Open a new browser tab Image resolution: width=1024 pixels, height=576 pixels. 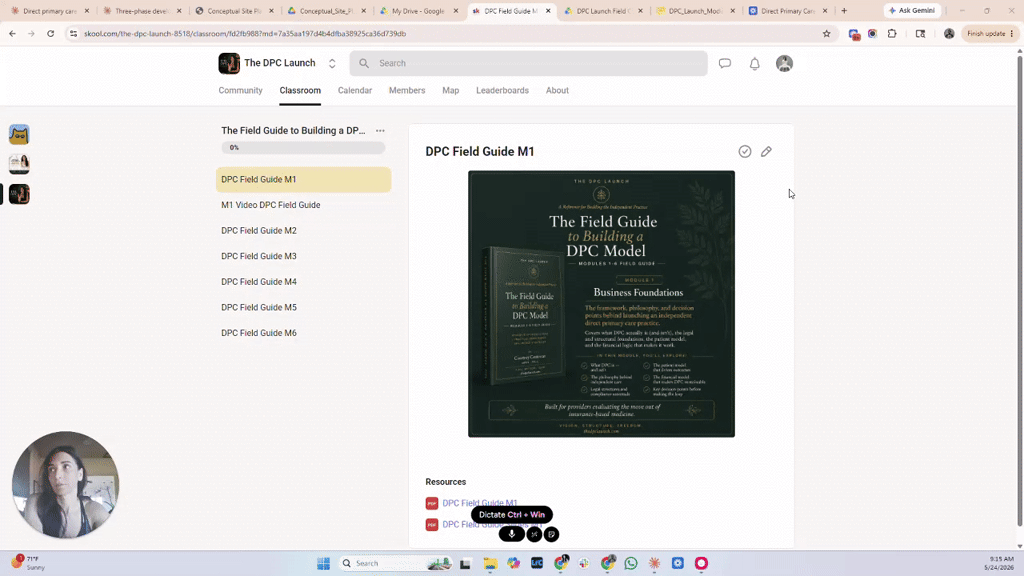(x=844, y=10)
